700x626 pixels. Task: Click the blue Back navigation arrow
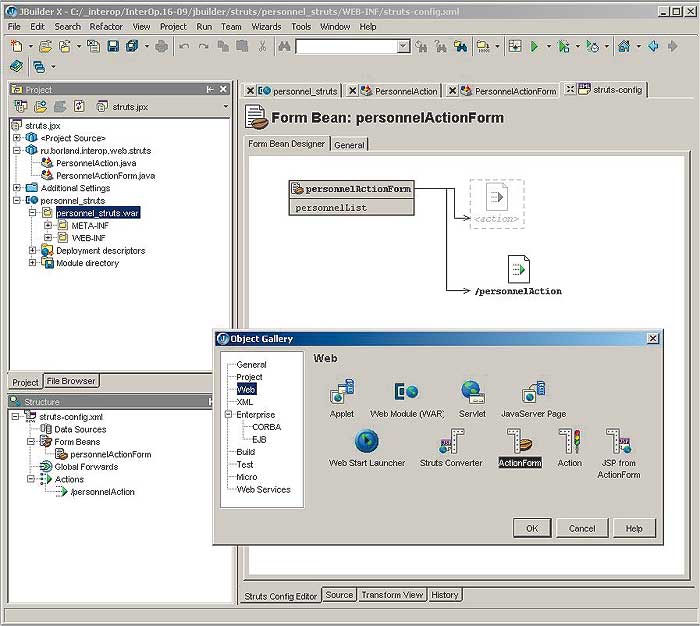pyautogui.click(x=653, y=46)
